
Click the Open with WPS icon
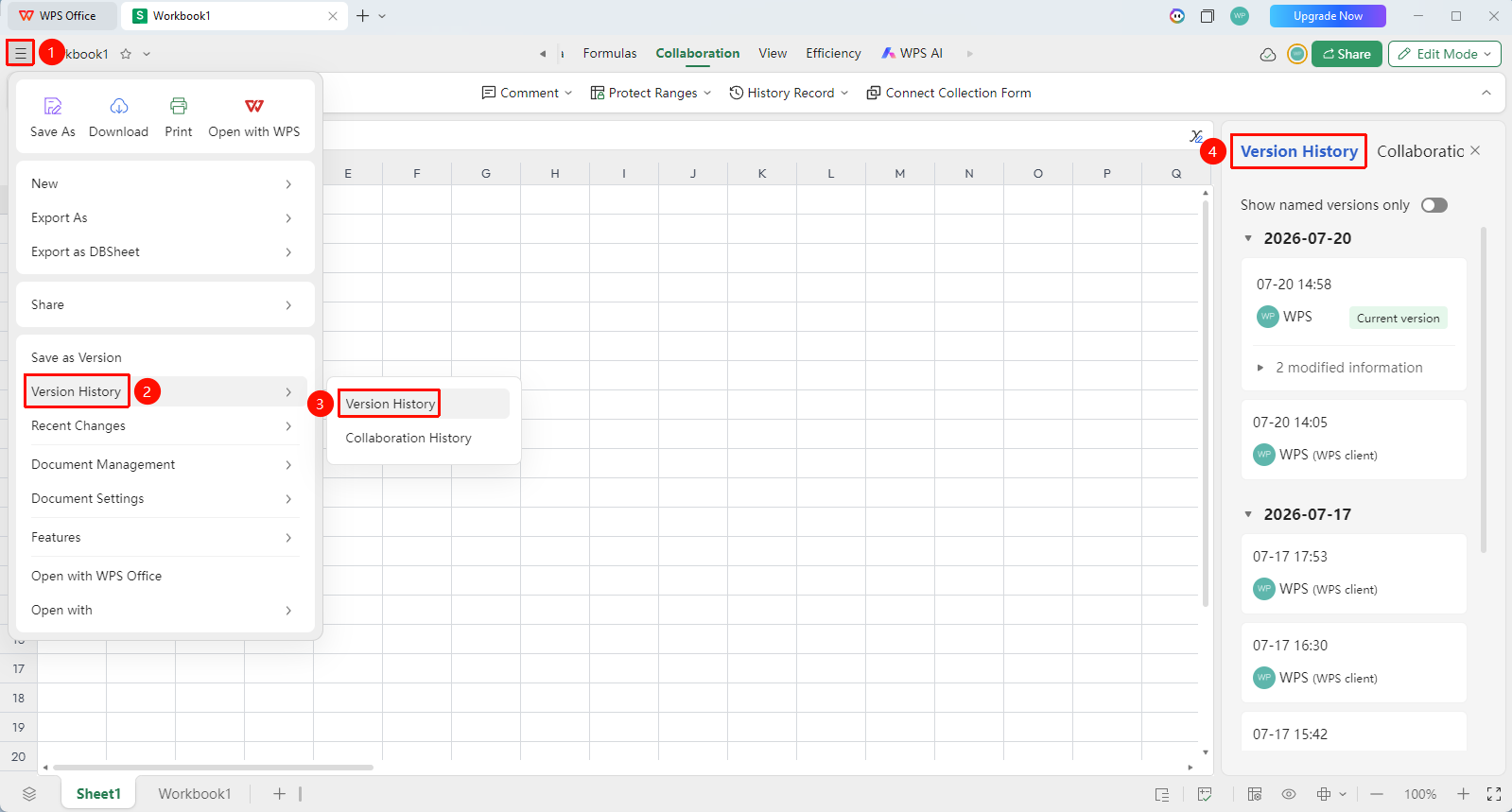click(x=254, y=106)
